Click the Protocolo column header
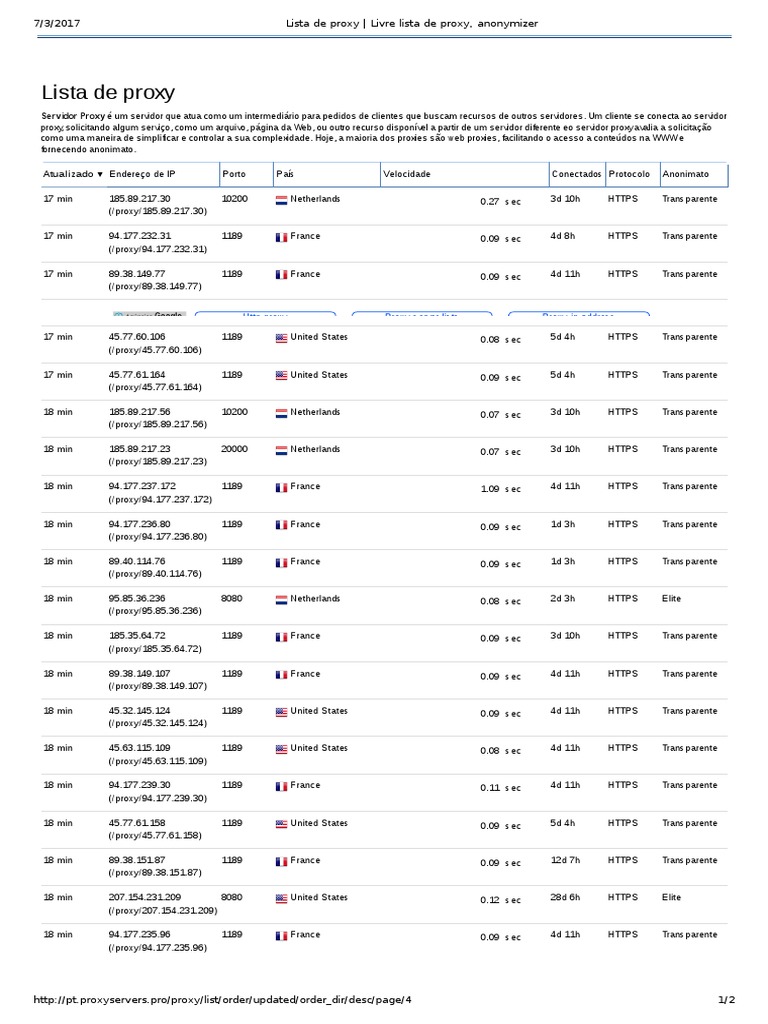The image size is (768, 1024). 629,174
